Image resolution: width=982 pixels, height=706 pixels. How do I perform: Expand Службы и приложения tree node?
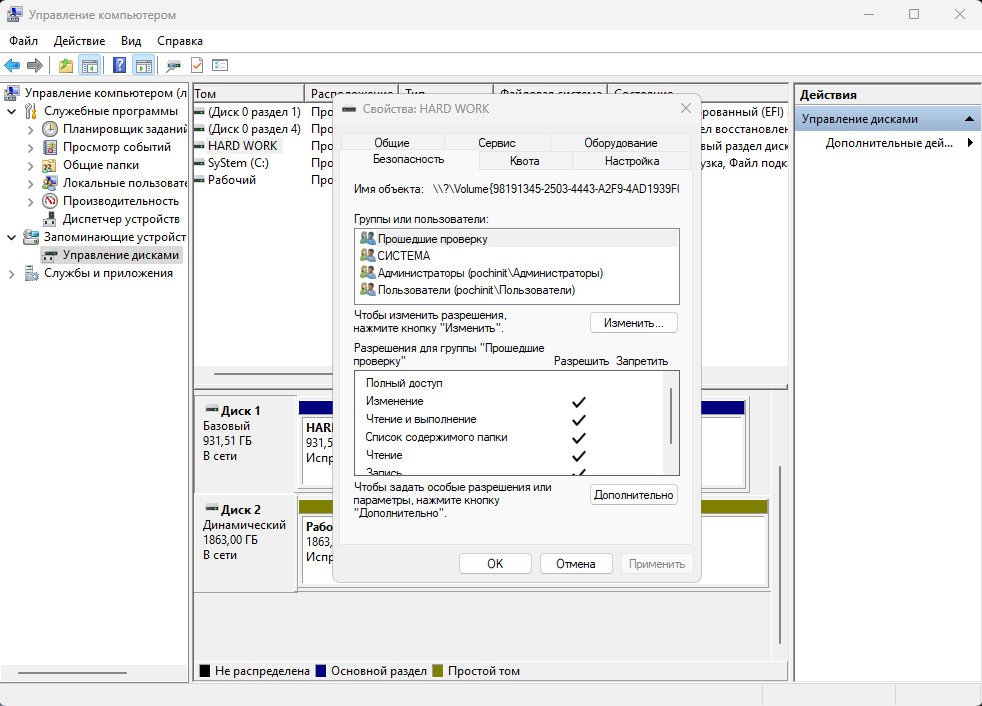[x=11, y=274]
